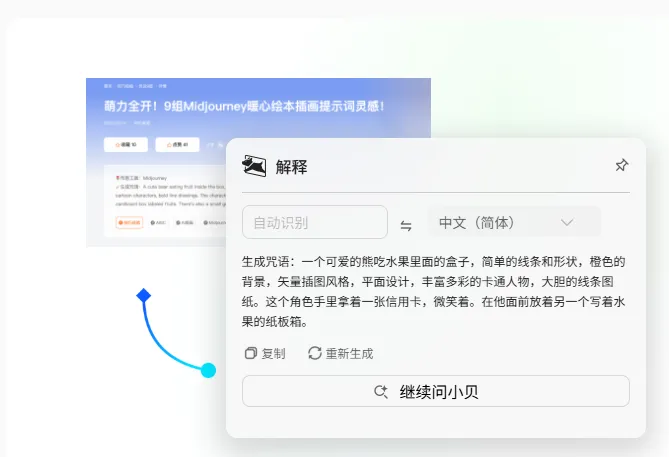Click the 解释 popup title
The width and height of the screenshot is (669, 457).
(x=291, y=166)
